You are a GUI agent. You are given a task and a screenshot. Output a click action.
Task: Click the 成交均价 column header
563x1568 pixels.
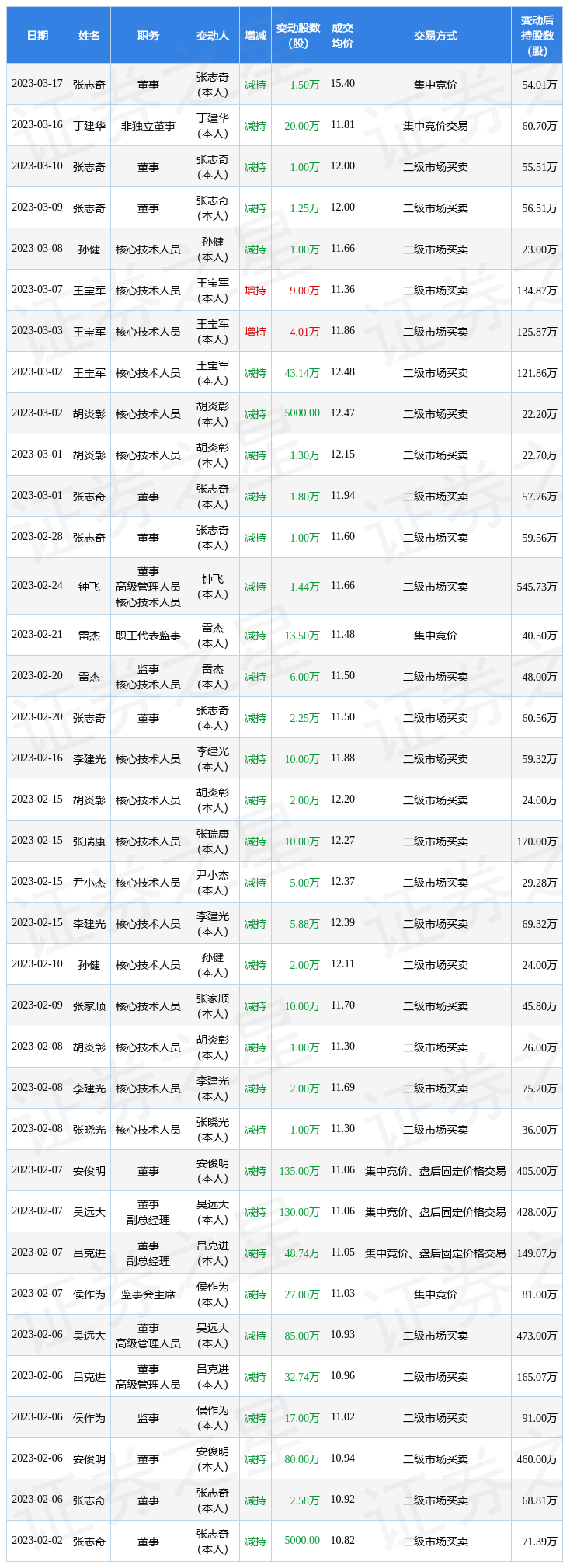[342, 36]
